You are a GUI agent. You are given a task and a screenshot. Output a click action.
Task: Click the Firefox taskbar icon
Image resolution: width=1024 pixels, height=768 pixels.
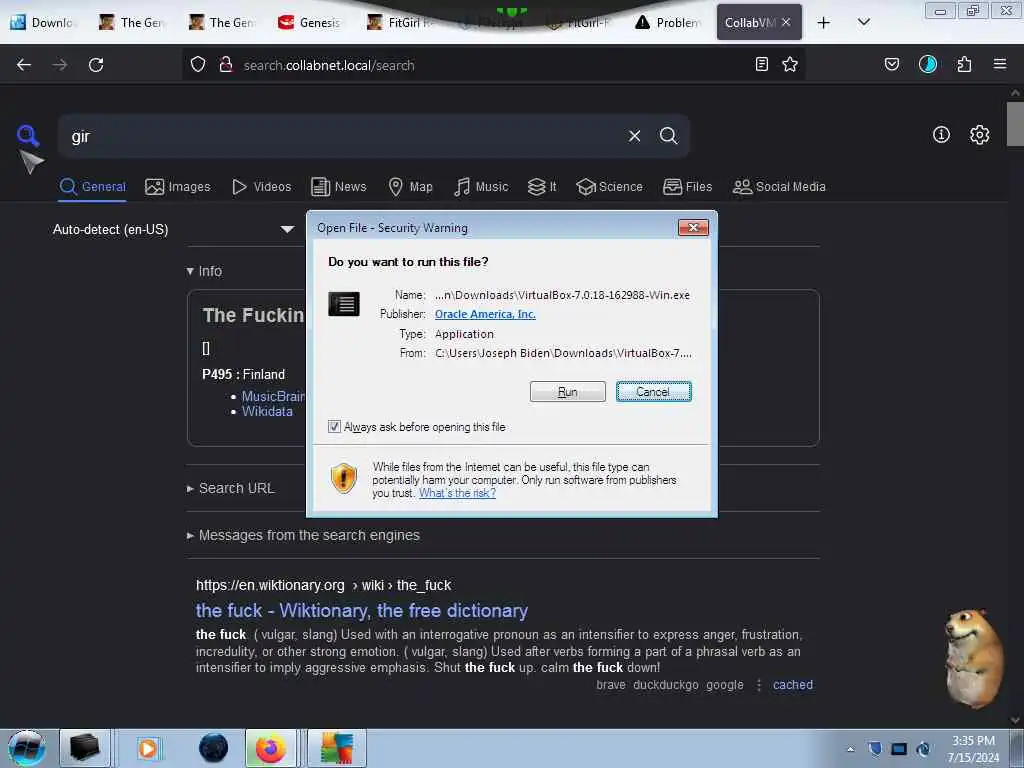pyautogui.click(x=270, y=748)
